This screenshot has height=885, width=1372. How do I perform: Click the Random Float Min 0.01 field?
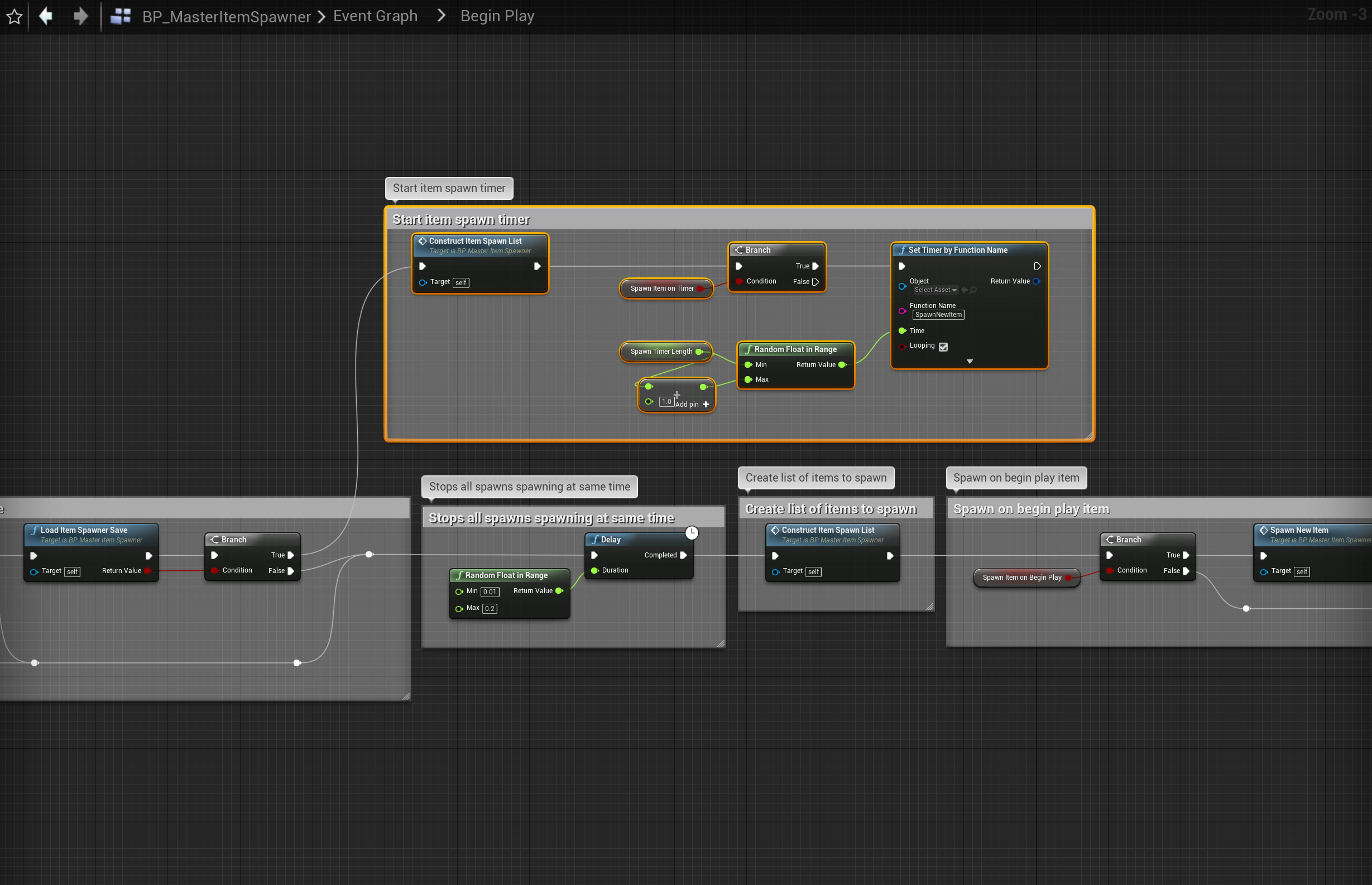[489, 592]
